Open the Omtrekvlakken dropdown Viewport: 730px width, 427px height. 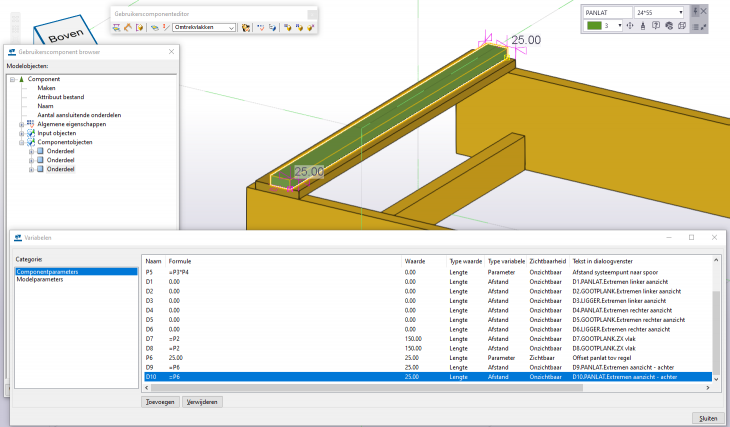coord(232,28)
